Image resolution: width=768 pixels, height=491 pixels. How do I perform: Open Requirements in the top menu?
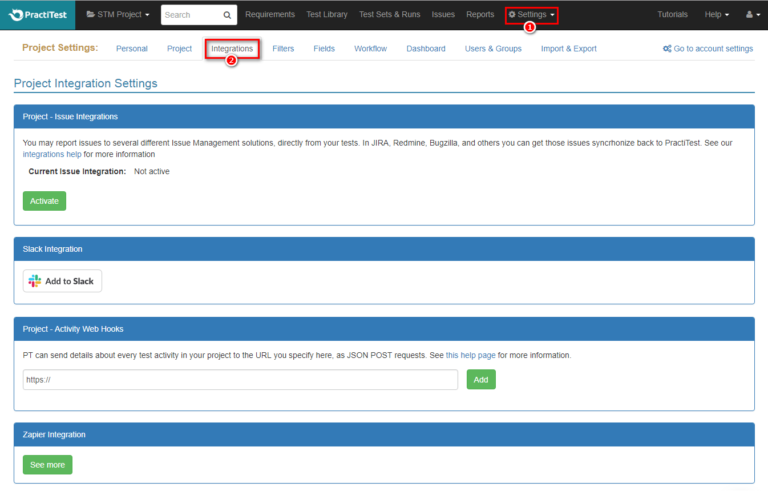click(270, 15)
